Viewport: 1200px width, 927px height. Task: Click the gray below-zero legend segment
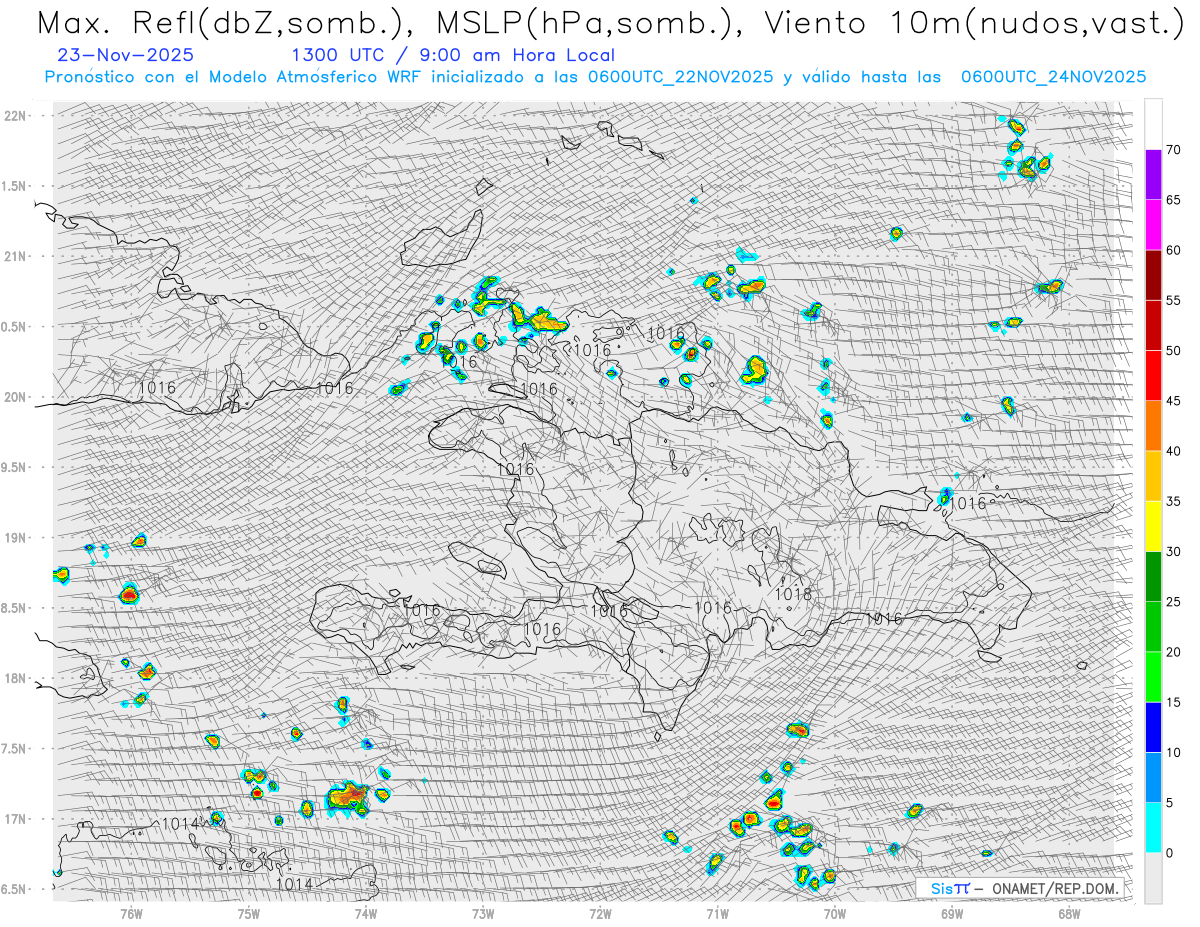[x=1153, y=877]
